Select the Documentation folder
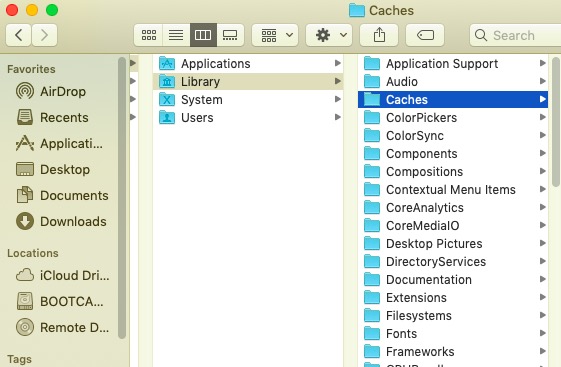 click(x=453, y=279)
